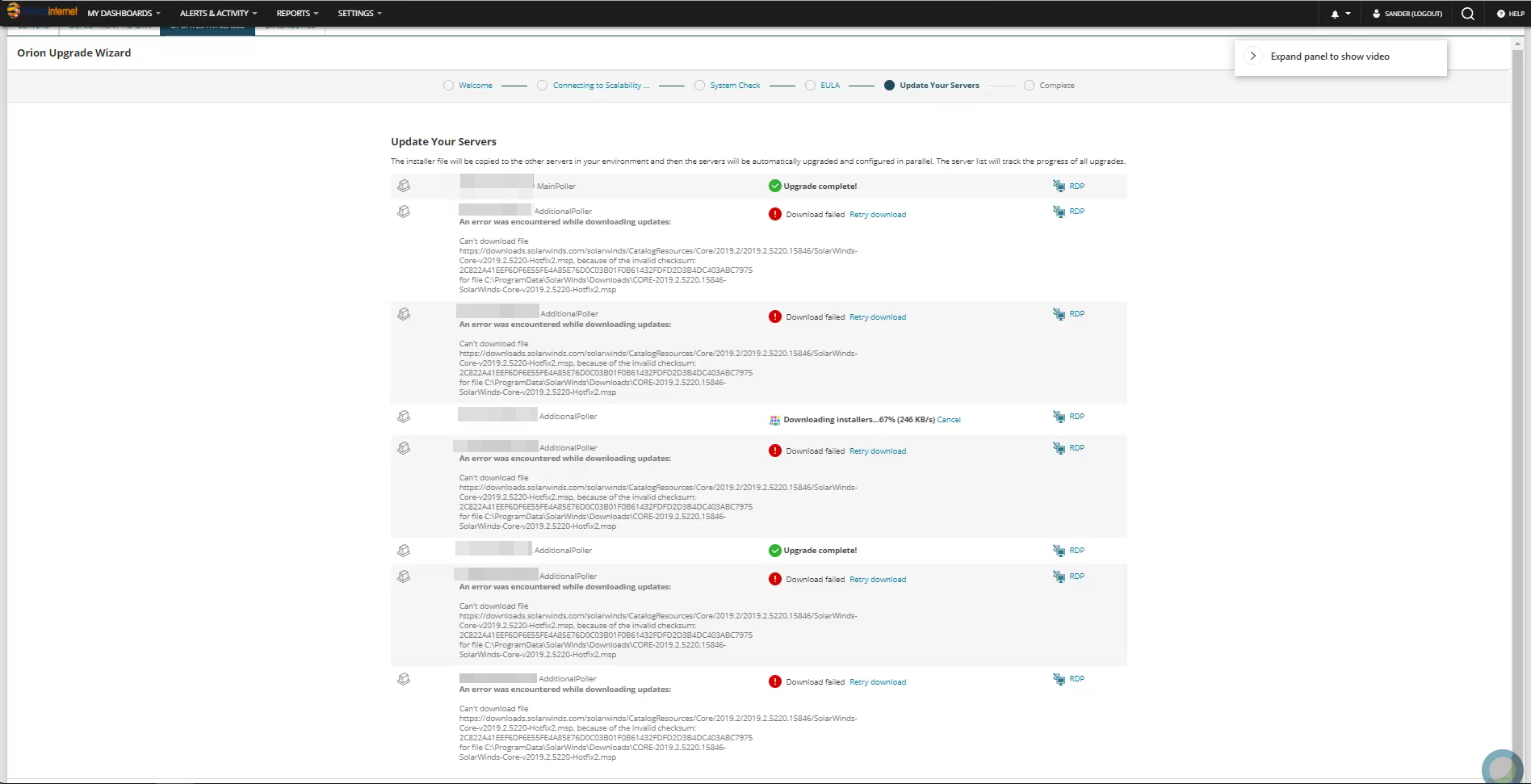
Task: Click SANDER (LOGOUT) to sign out
Action: 1407,14
